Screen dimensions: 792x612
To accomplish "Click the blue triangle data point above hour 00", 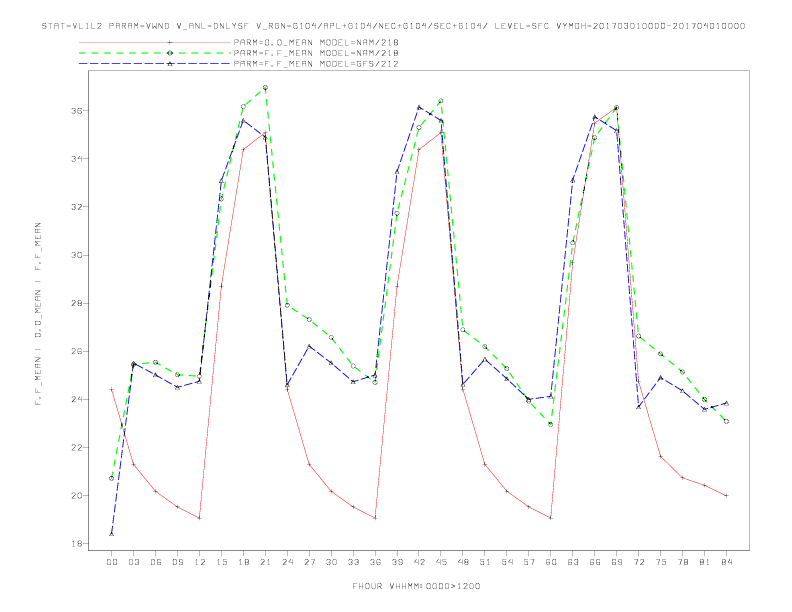I will pos(112,534).
